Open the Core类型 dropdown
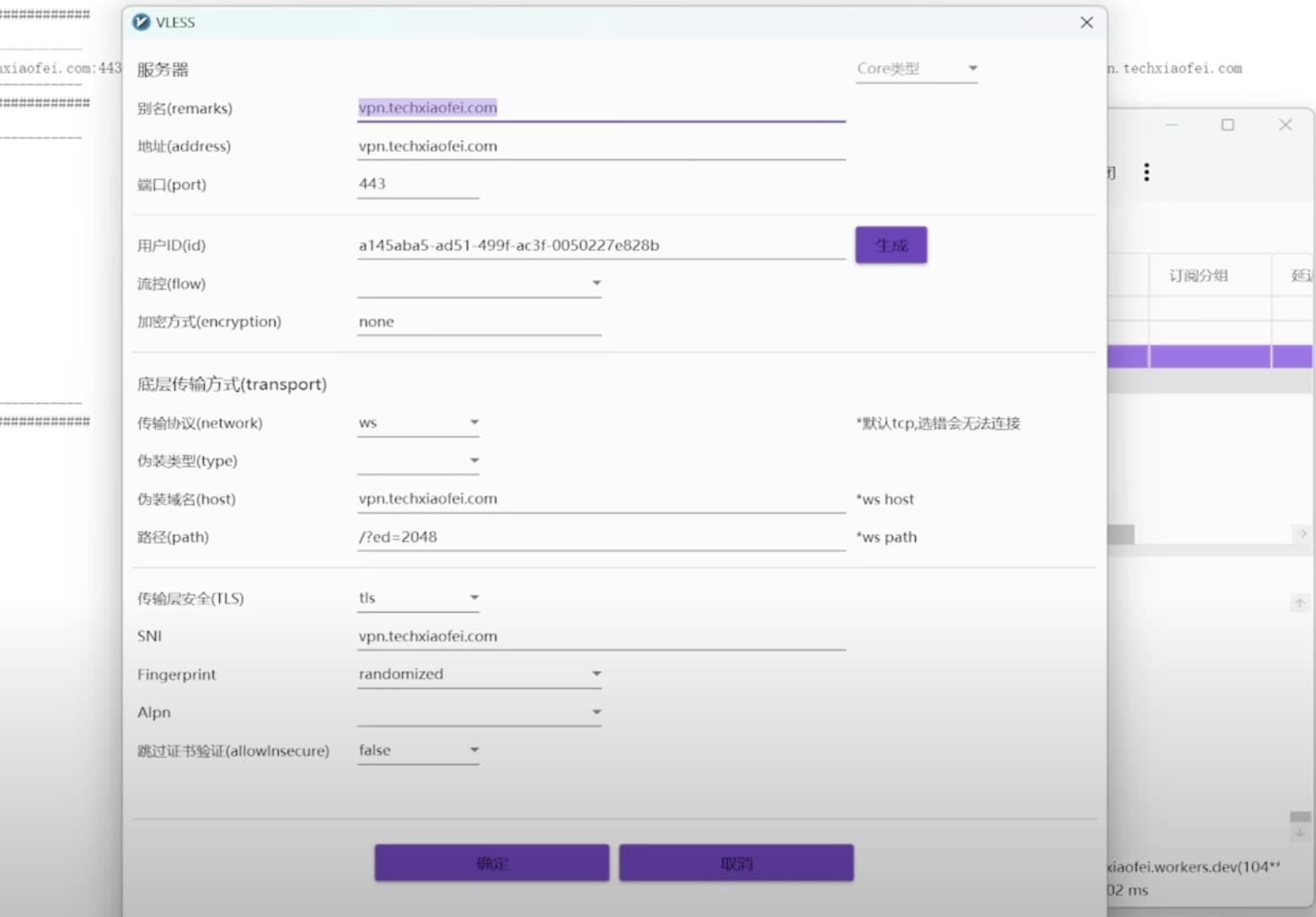Screen dimensions: 1316x917 pyautogui.click(x=917, y=69)
